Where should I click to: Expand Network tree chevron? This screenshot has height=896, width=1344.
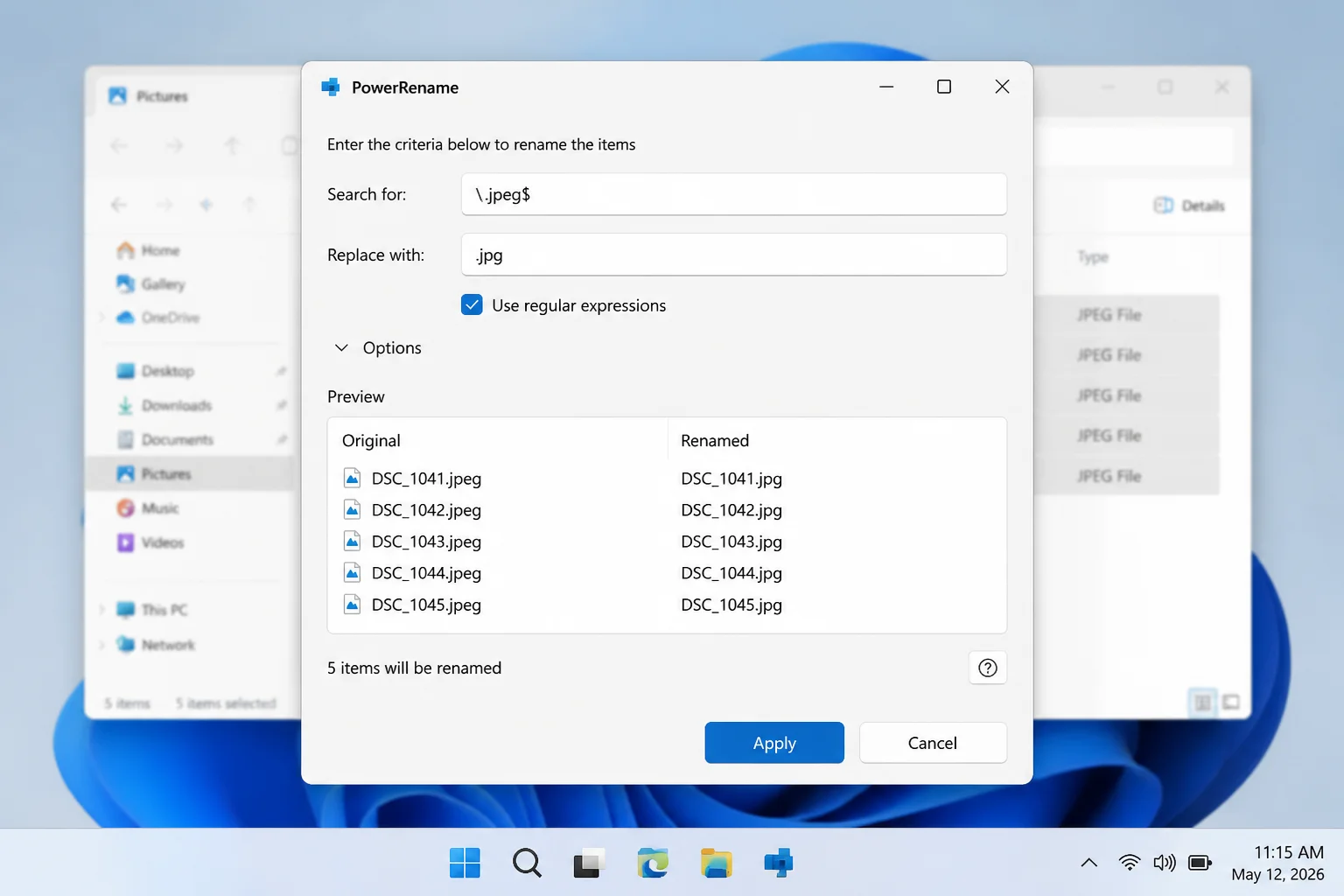[101, 645]
